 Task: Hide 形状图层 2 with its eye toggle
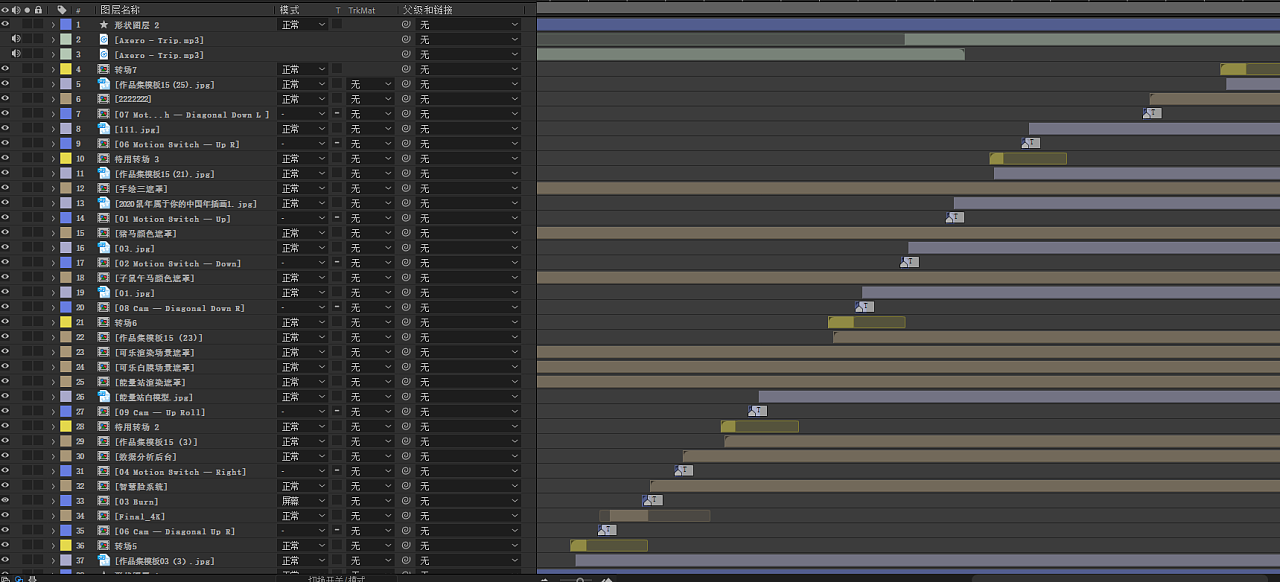(x=5, y=25)
